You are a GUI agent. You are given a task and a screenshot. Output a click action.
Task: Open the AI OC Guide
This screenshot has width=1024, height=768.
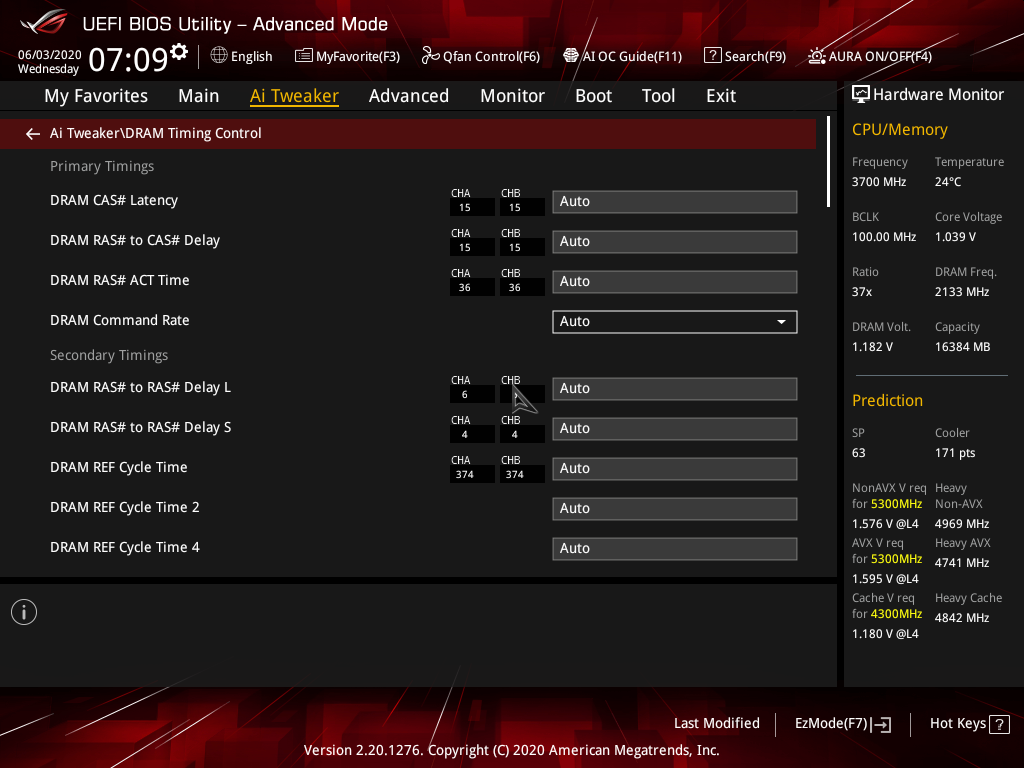[x=622, y=56]
